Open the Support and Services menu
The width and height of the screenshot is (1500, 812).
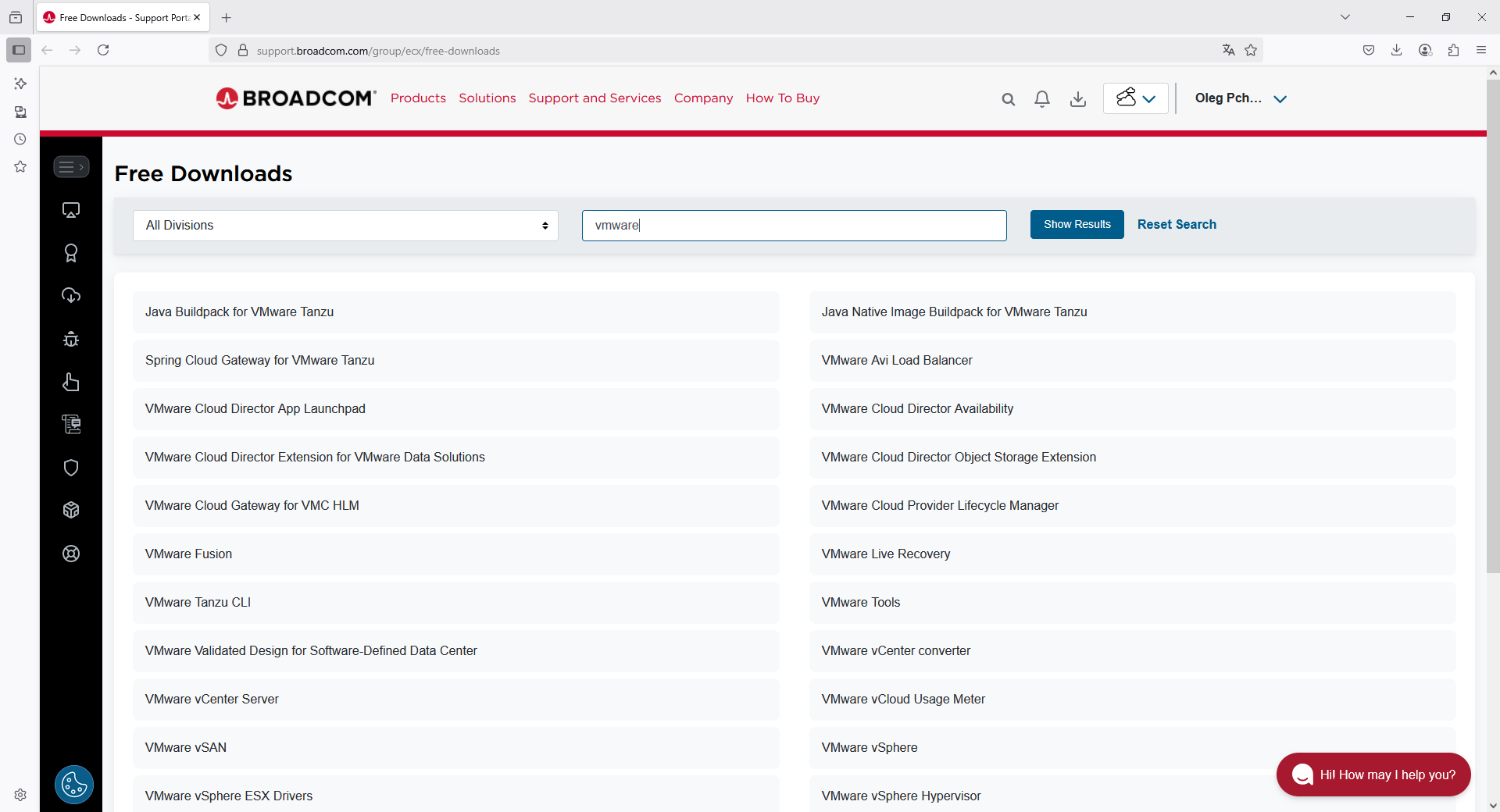[595, 98]
